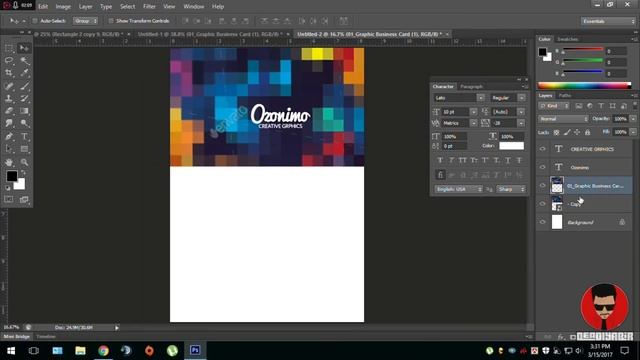Open the Essentials workspace dropdown

coord(608,21)
